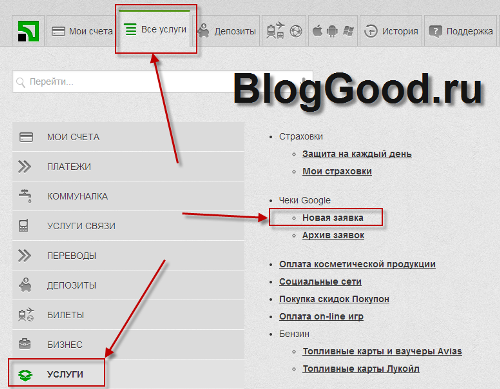The width and height of the screenshot is (500, 389).
Task: Open the Депозиты tab in top bar
Action: coord(227,31)
